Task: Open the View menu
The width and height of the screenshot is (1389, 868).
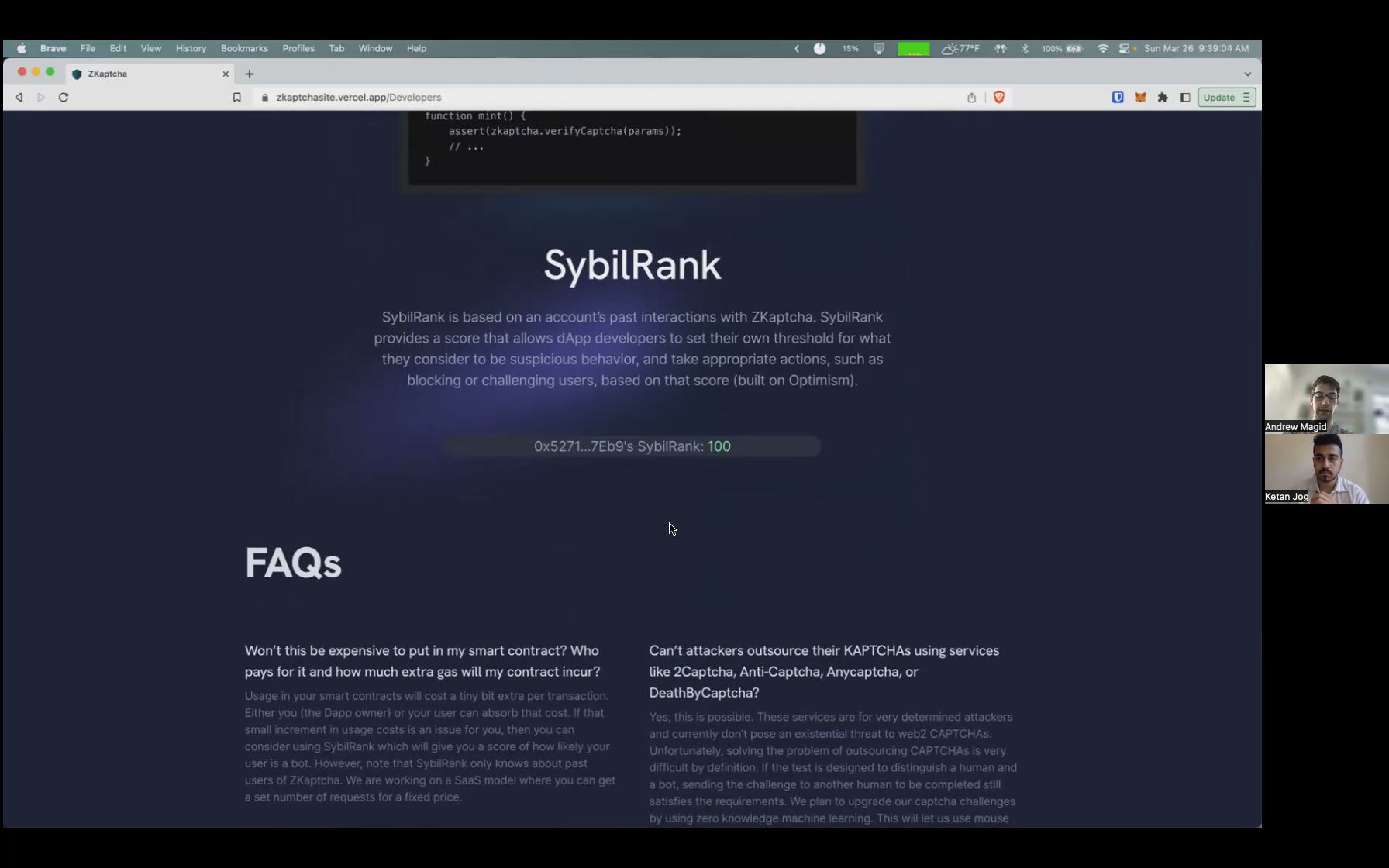Action: pos(150,48)
